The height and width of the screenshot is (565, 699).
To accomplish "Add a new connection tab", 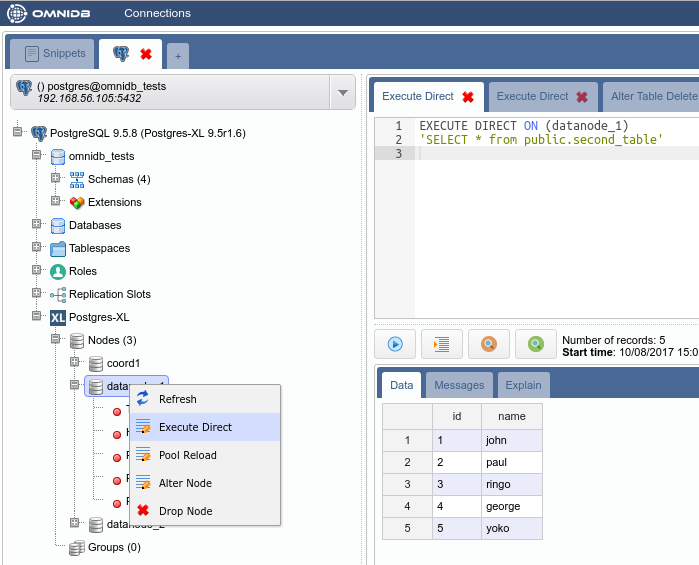I will (177, 56).
